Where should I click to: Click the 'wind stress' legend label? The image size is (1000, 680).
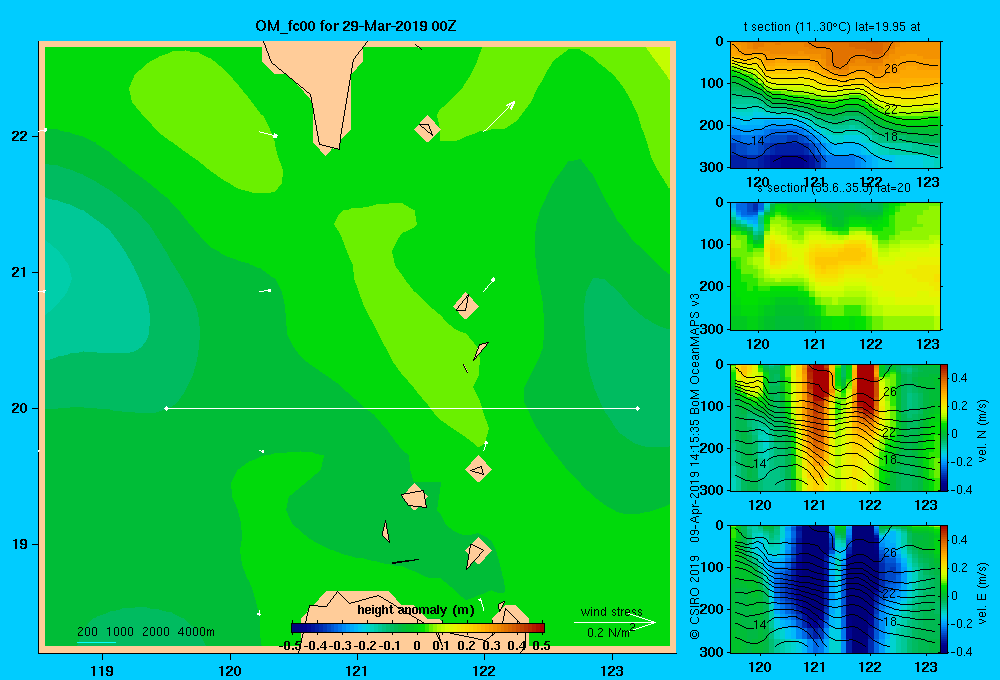pos(611,611)
